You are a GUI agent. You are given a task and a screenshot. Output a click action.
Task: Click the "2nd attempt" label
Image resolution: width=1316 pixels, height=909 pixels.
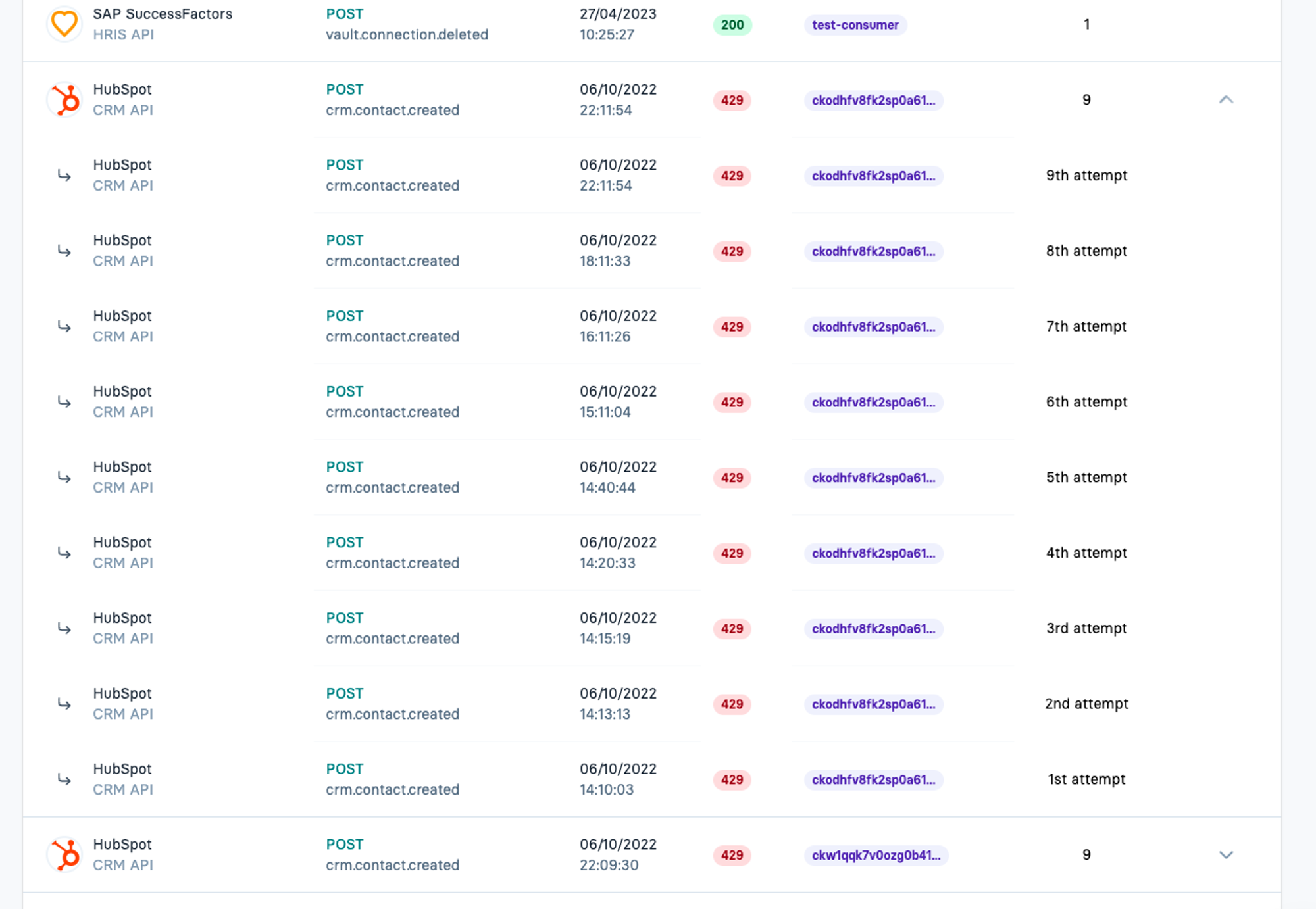coord(1086,704)
